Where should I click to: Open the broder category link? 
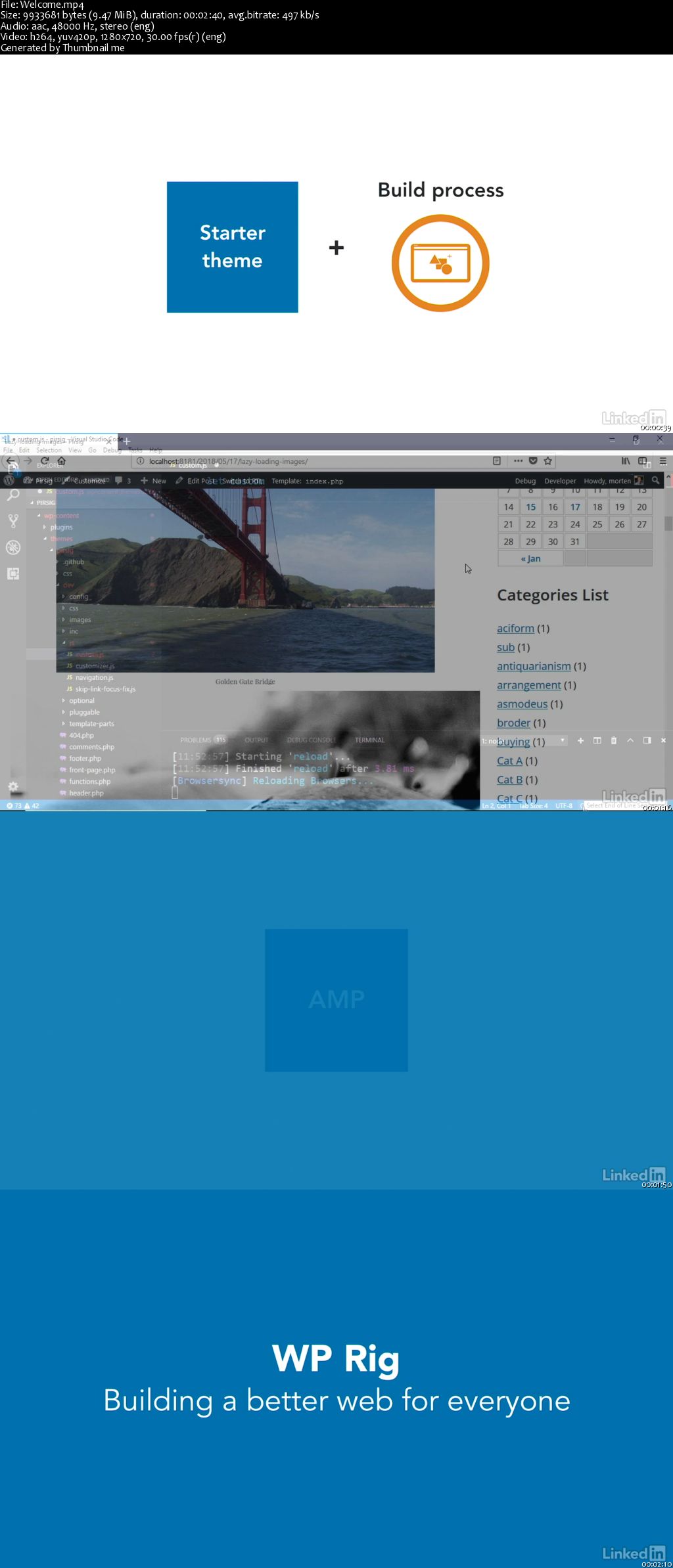point(513,723)
